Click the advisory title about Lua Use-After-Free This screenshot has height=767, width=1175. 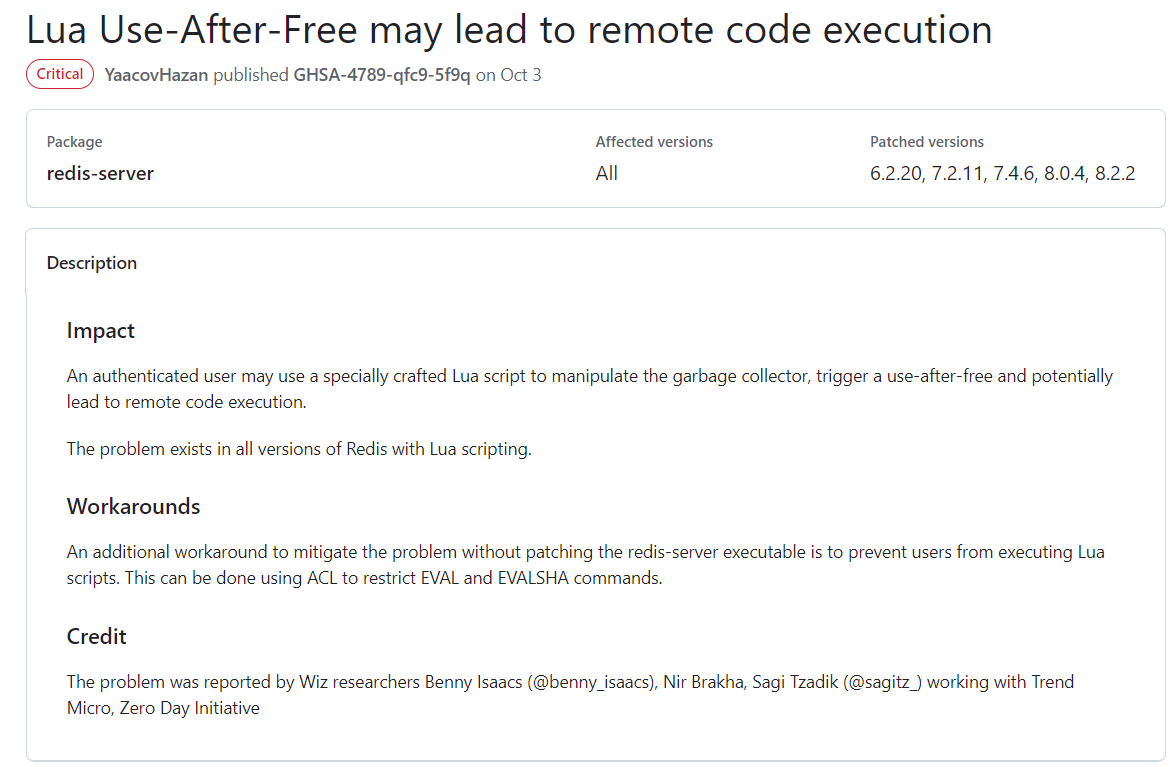tap(509, 31)
